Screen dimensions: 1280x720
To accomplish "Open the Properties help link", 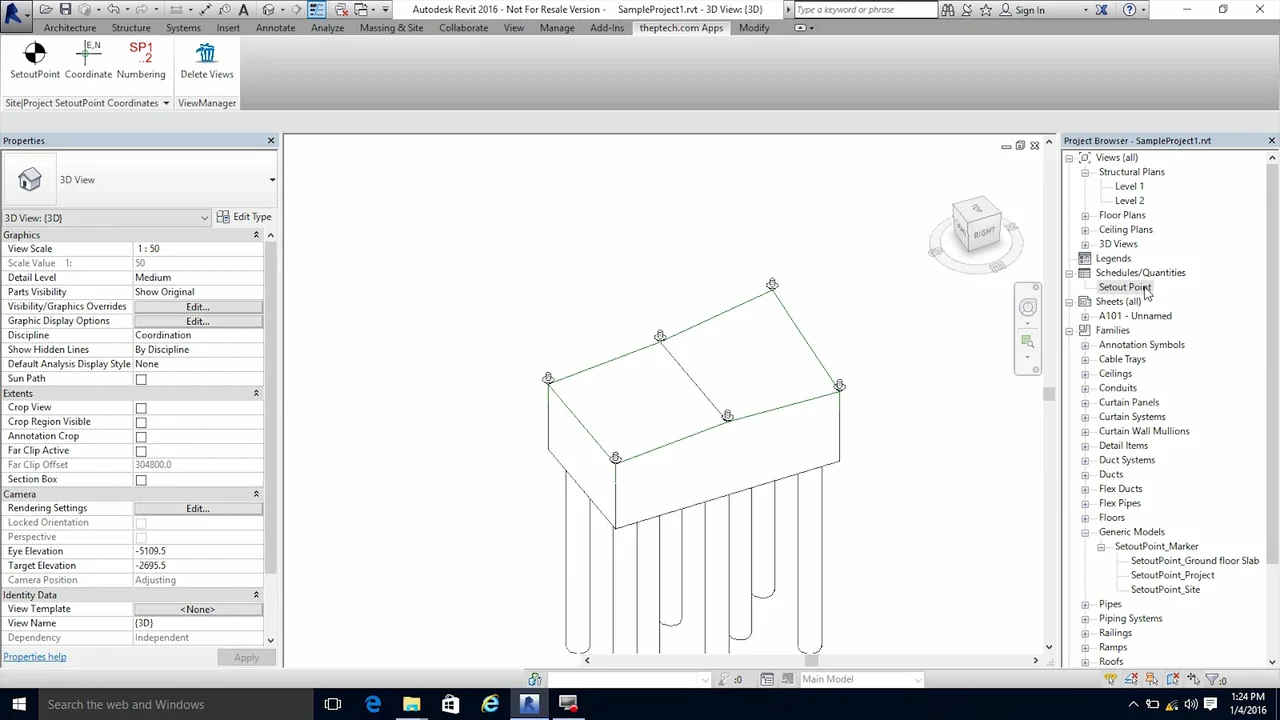I will [35, 657].
